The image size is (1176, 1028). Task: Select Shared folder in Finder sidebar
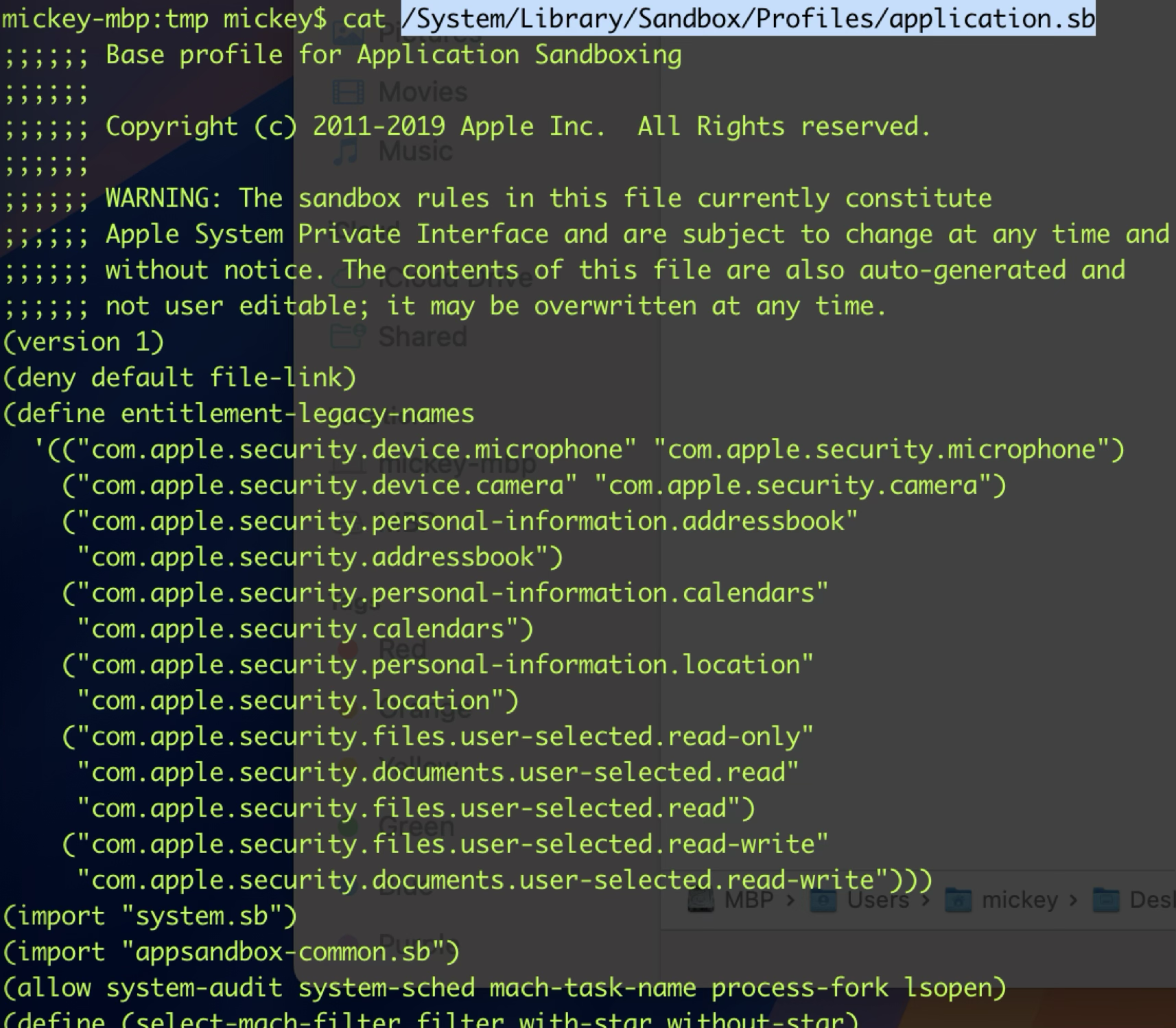point(399,336)
